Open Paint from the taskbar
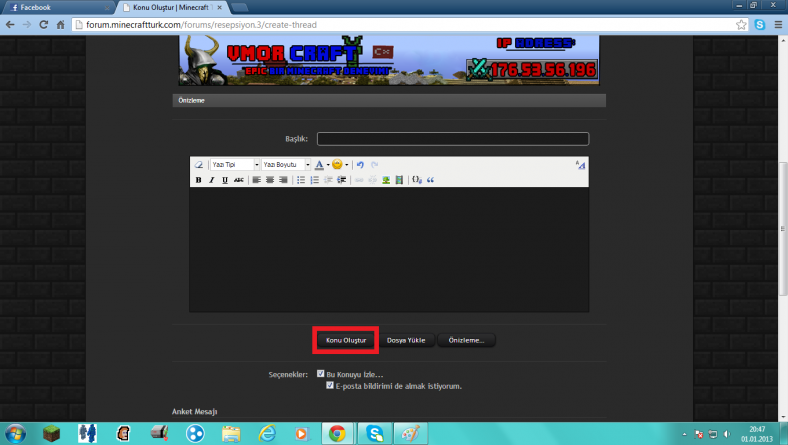The height and width of the screenshot is (445, 788). pyautogui.click(x=411, y=433)
